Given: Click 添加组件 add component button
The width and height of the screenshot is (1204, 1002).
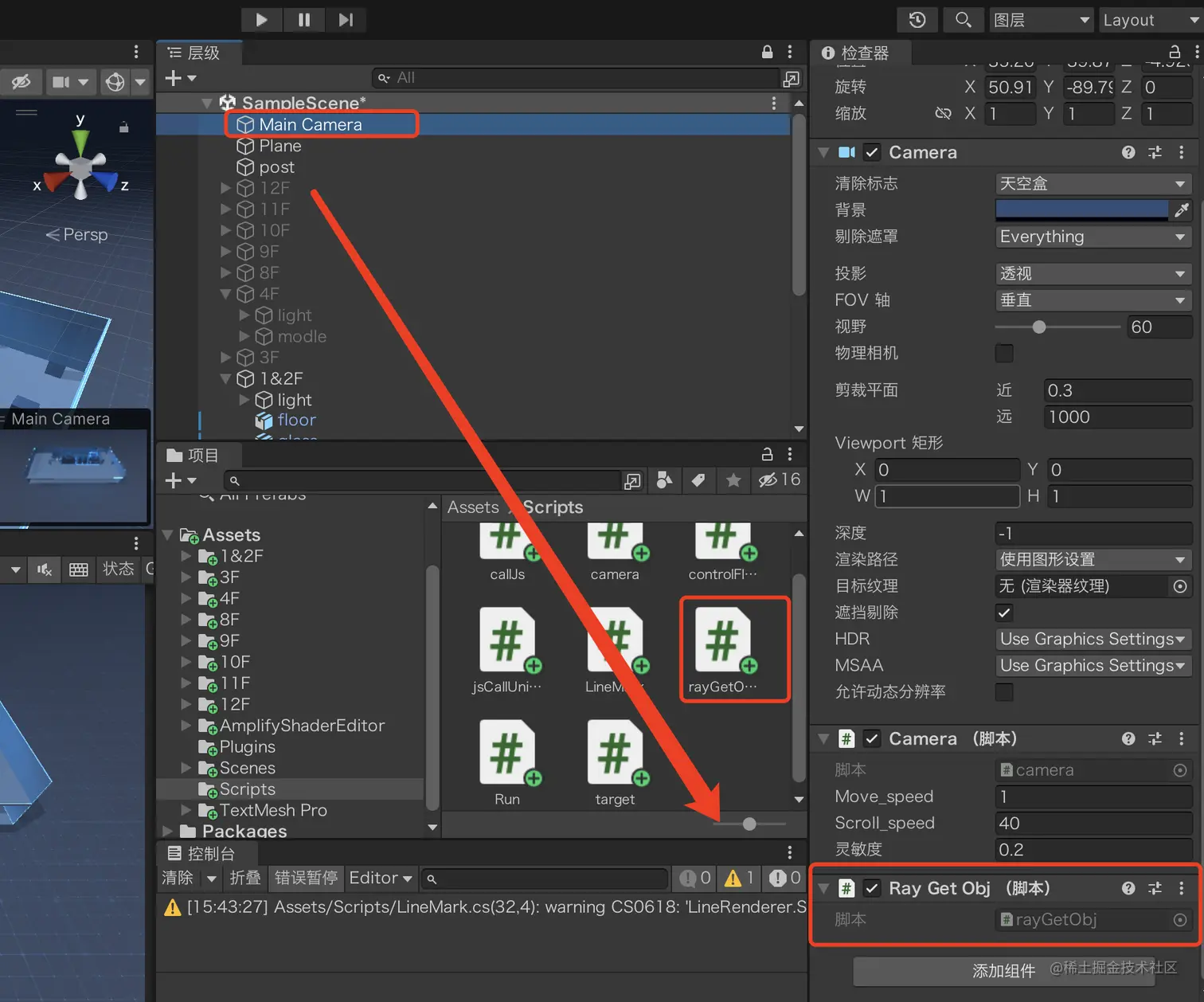Looking at the screenshot, I should click(x=1004, y=971).
